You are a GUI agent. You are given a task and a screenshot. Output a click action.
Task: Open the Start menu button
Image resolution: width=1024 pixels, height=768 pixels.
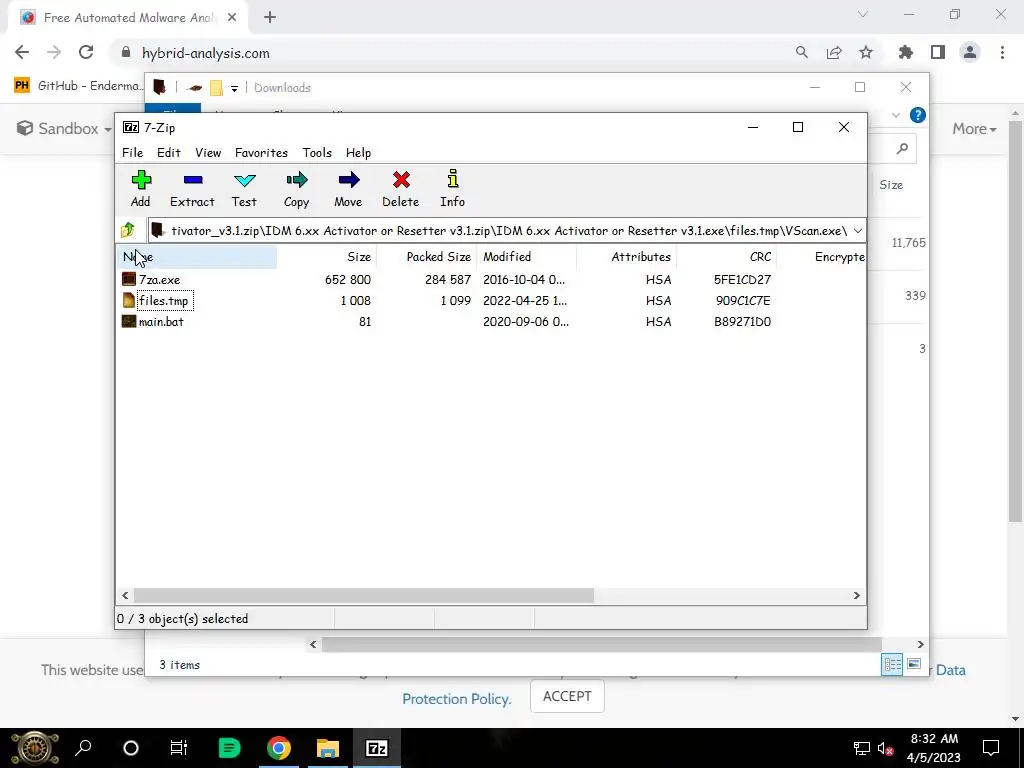tap(35, 748)
